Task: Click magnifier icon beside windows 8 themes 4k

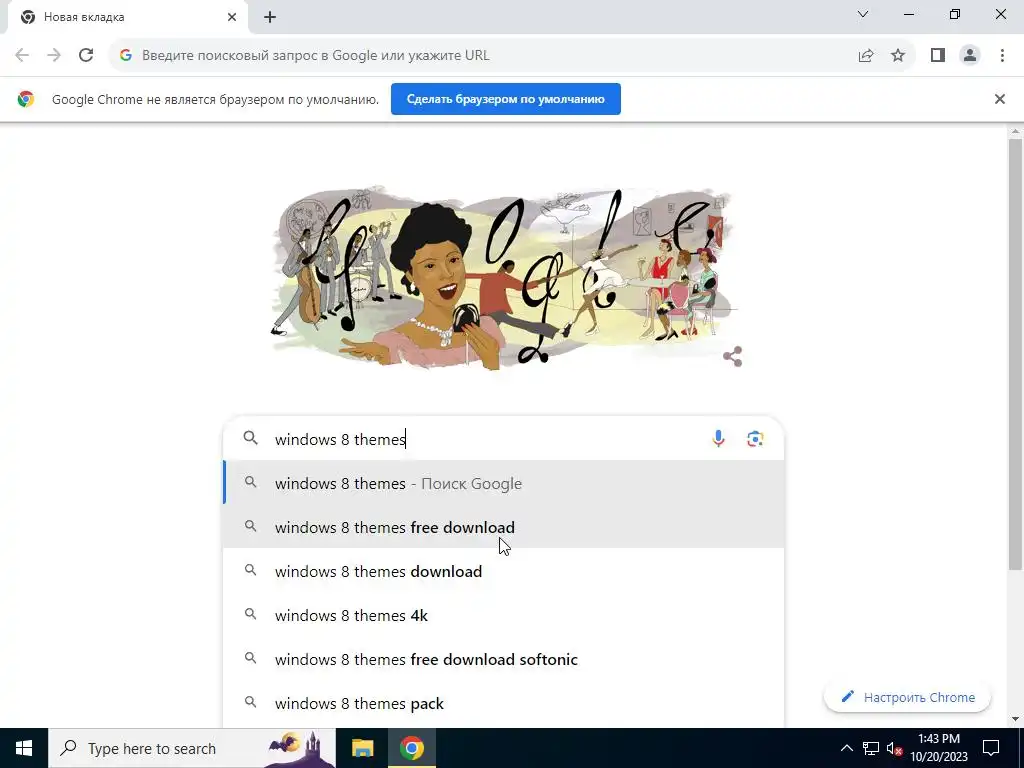Action: click(x=250, y=614)
